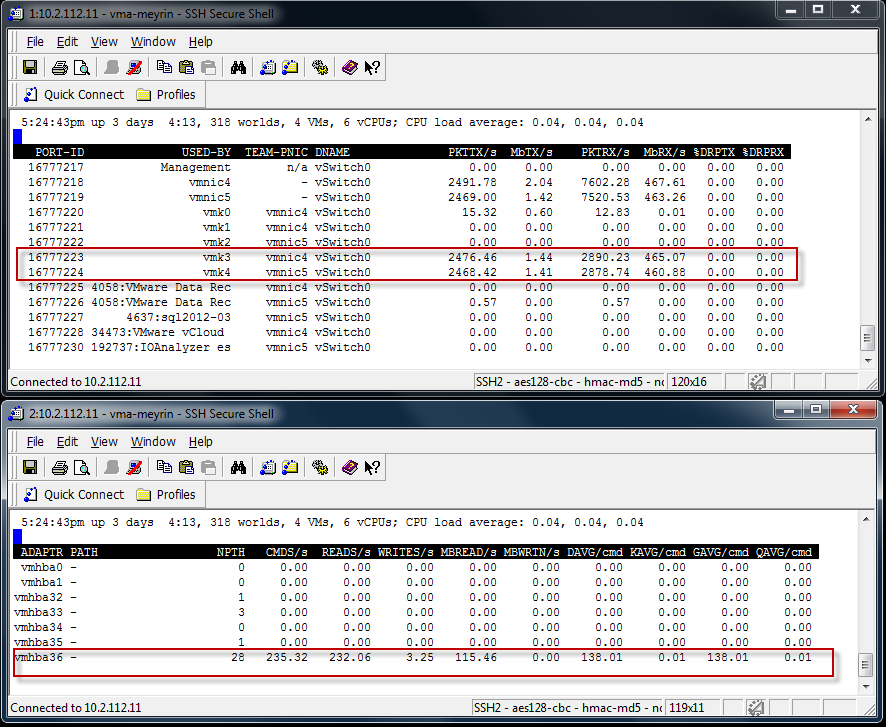Click scrollbar thumb in top terminal
Viewport: 886px width, 727px height.
867,338
